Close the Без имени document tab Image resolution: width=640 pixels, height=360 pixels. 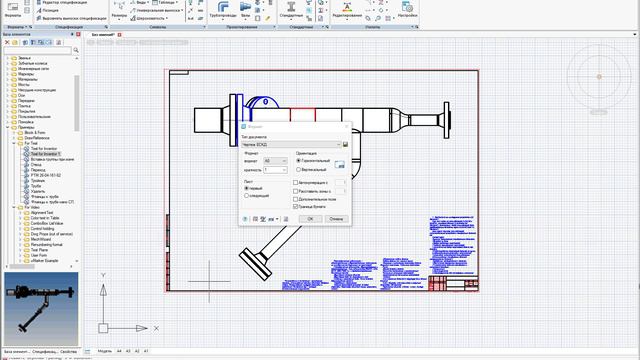pos(120,35)
